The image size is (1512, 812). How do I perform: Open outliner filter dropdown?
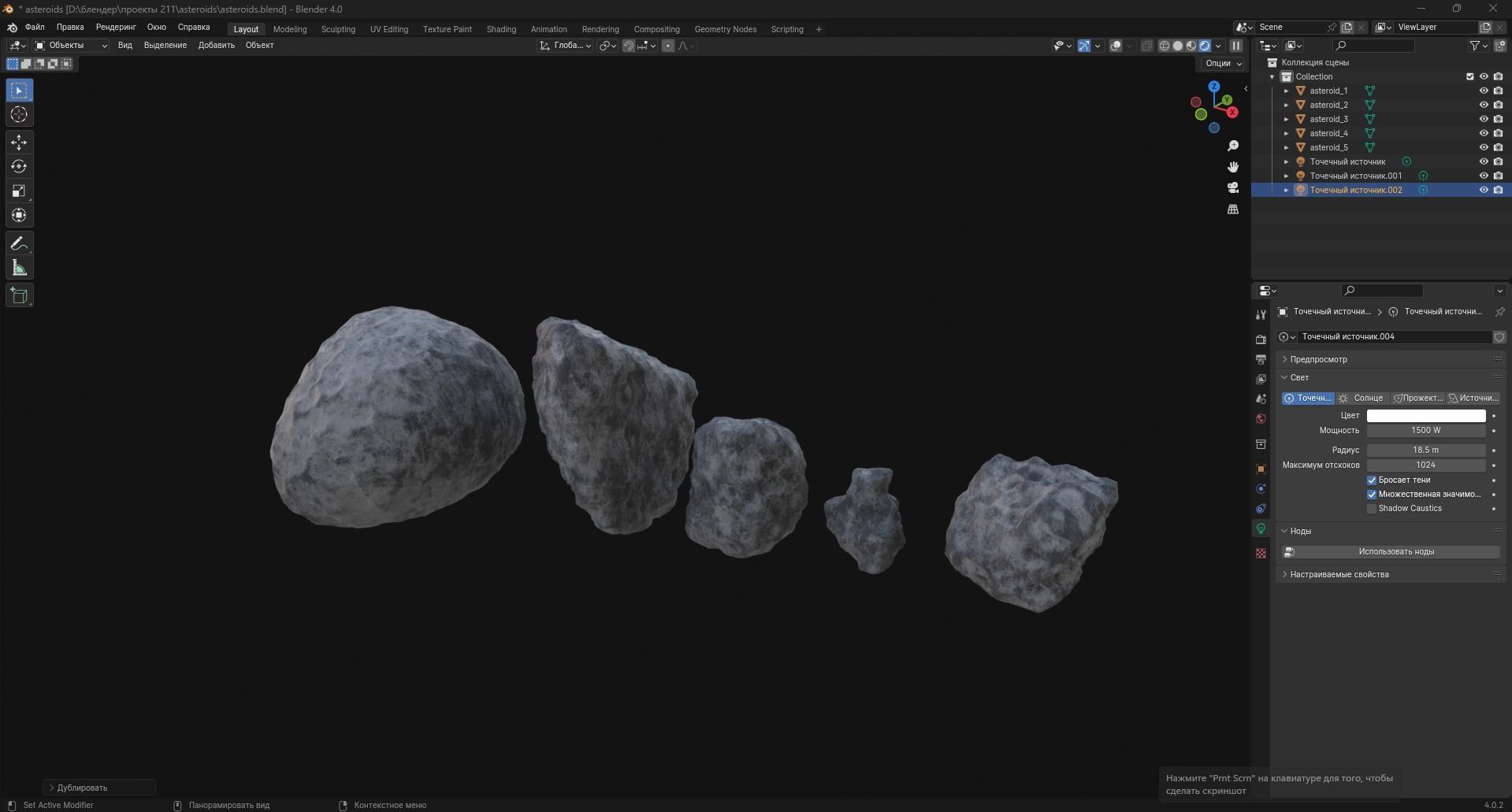[1479, 46]
